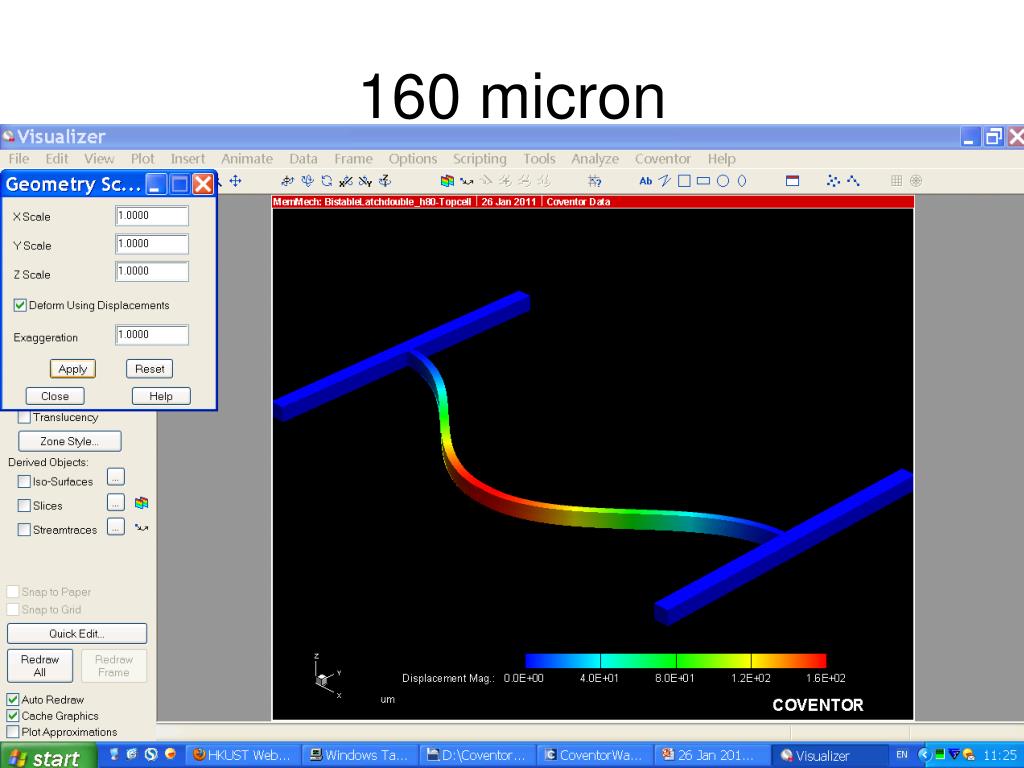Click Apply in Geometry Scale dialog
Viewport: 1024px width, 768px height.
pyautogui.click(x=72, y=369)
